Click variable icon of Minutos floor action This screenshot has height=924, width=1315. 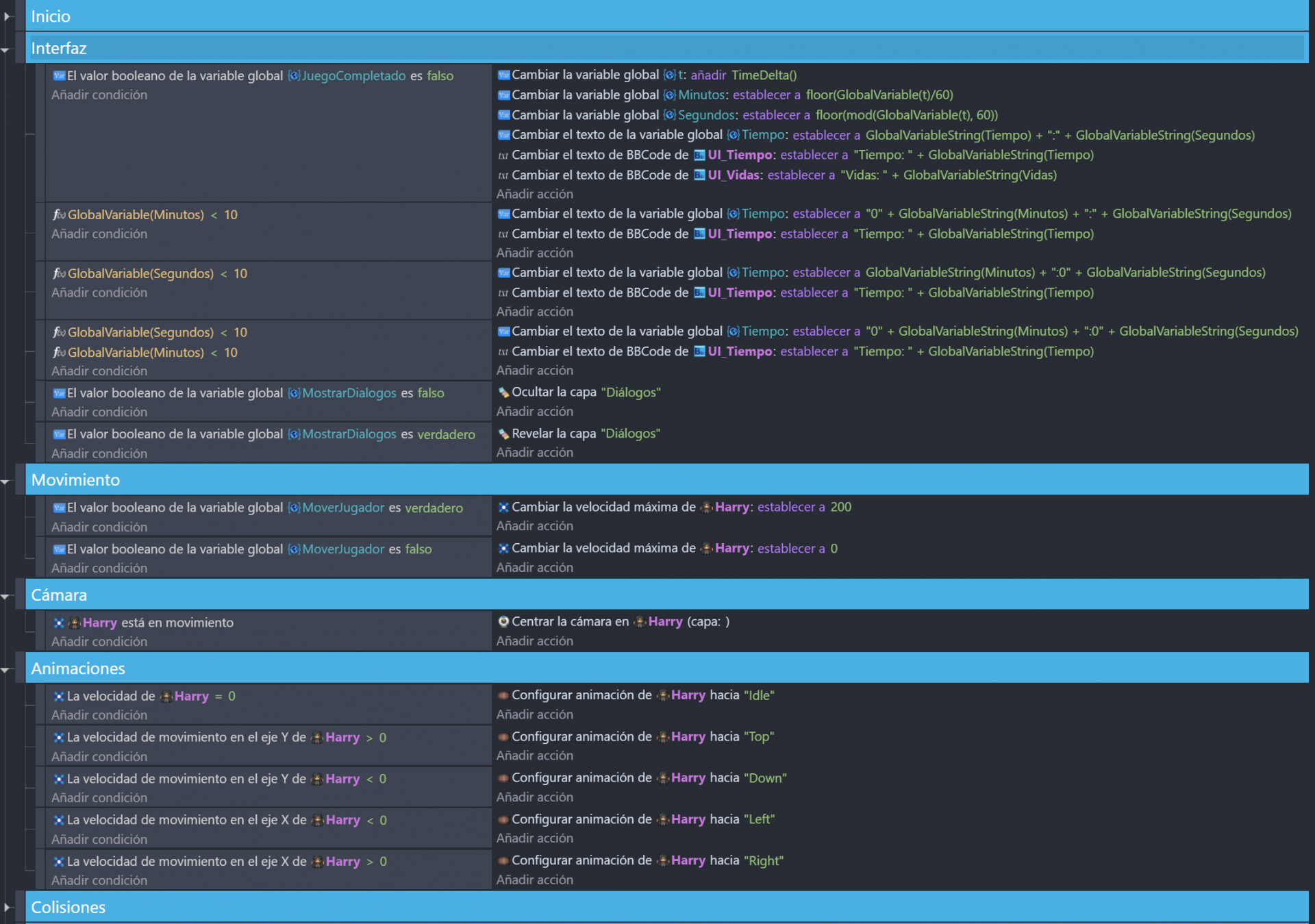pos(503,95)
